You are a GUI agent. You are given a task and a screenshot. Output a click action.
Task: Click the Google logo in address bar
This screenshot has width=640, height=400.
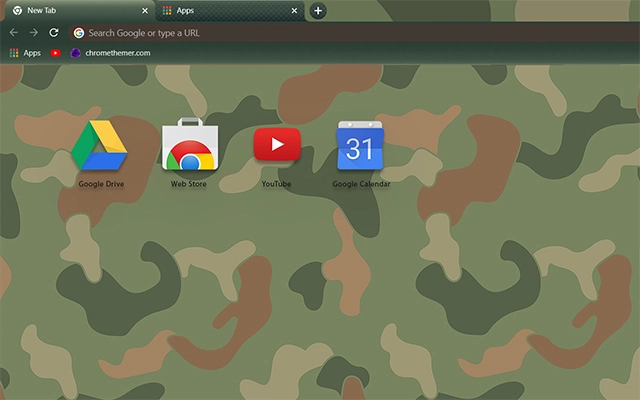tap(79, 33)
